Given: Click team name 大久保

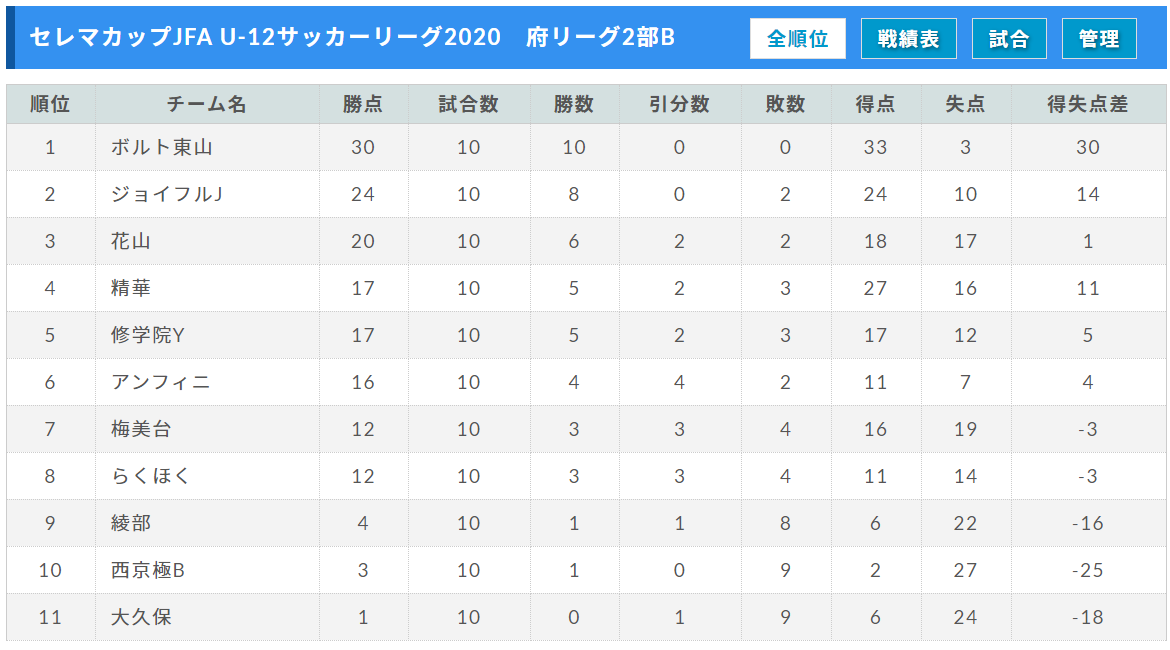Looking at the screenshot, I should [141, 618].
